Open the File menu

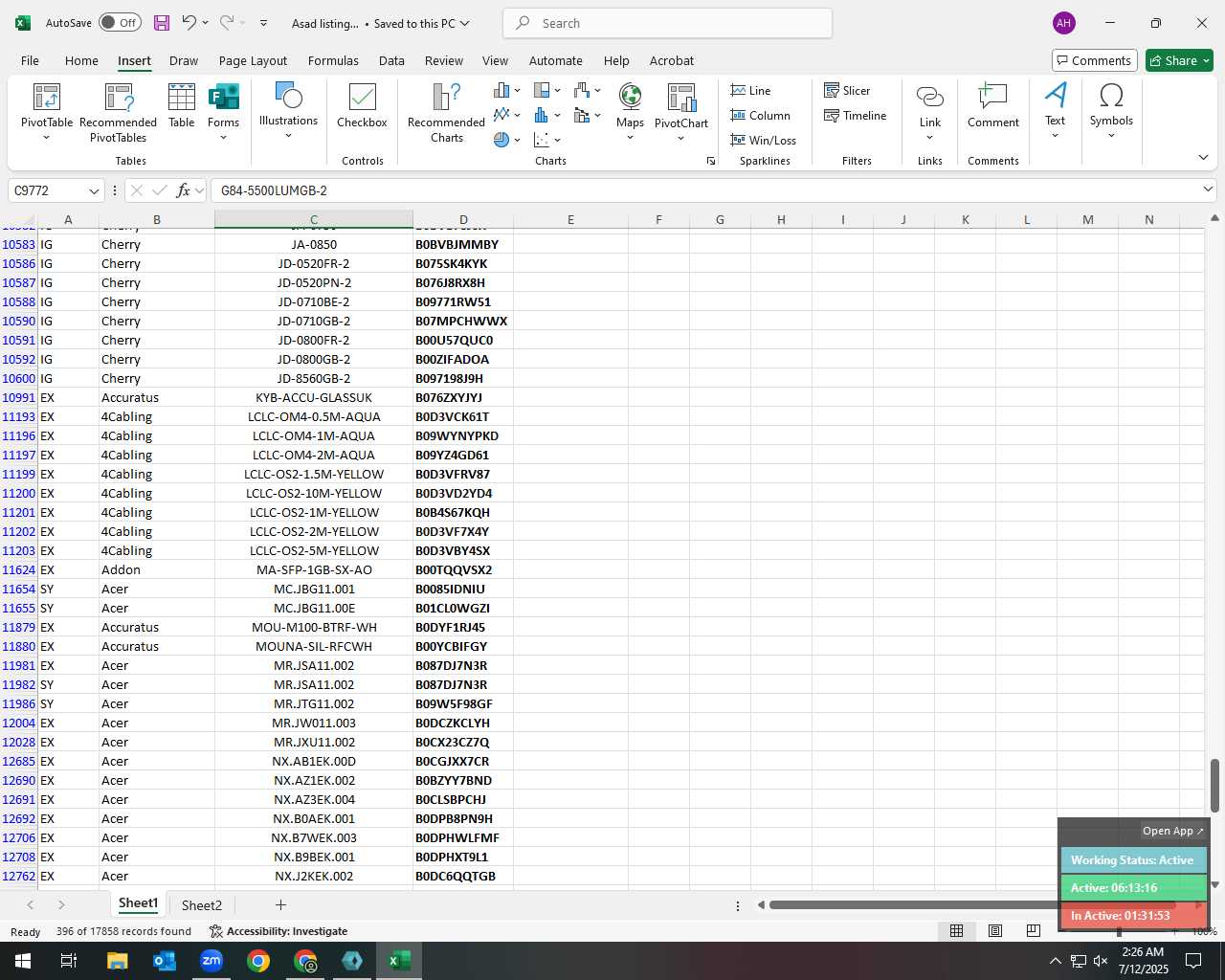point(30,60)
